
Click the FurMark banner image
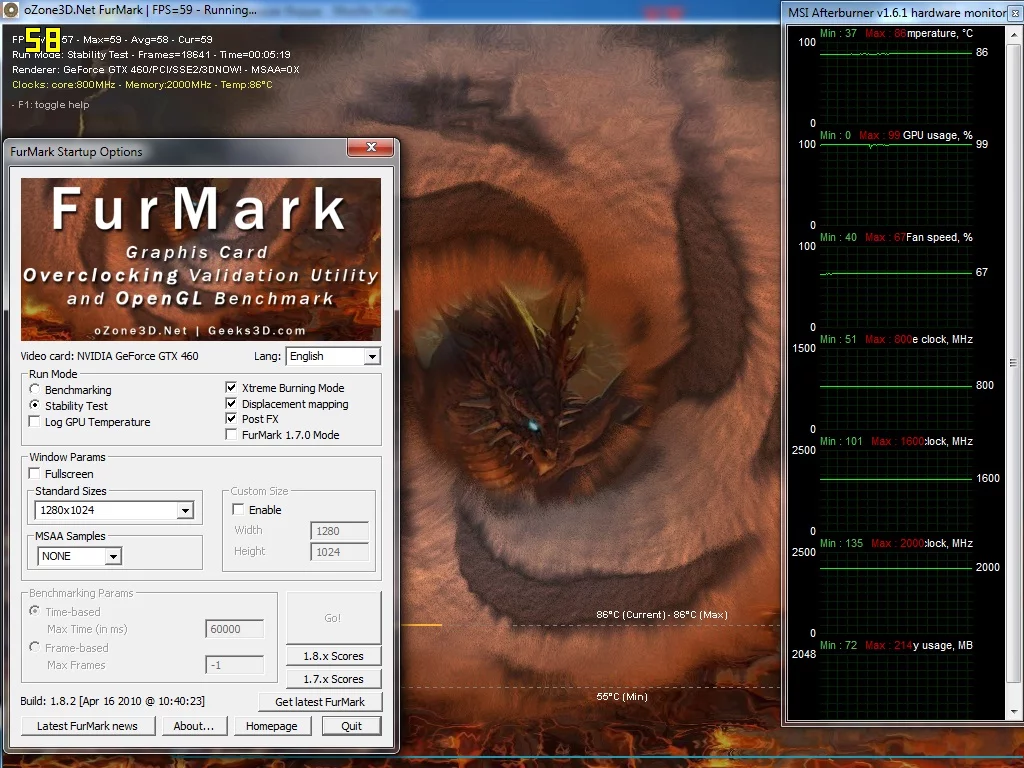[200, 259]
